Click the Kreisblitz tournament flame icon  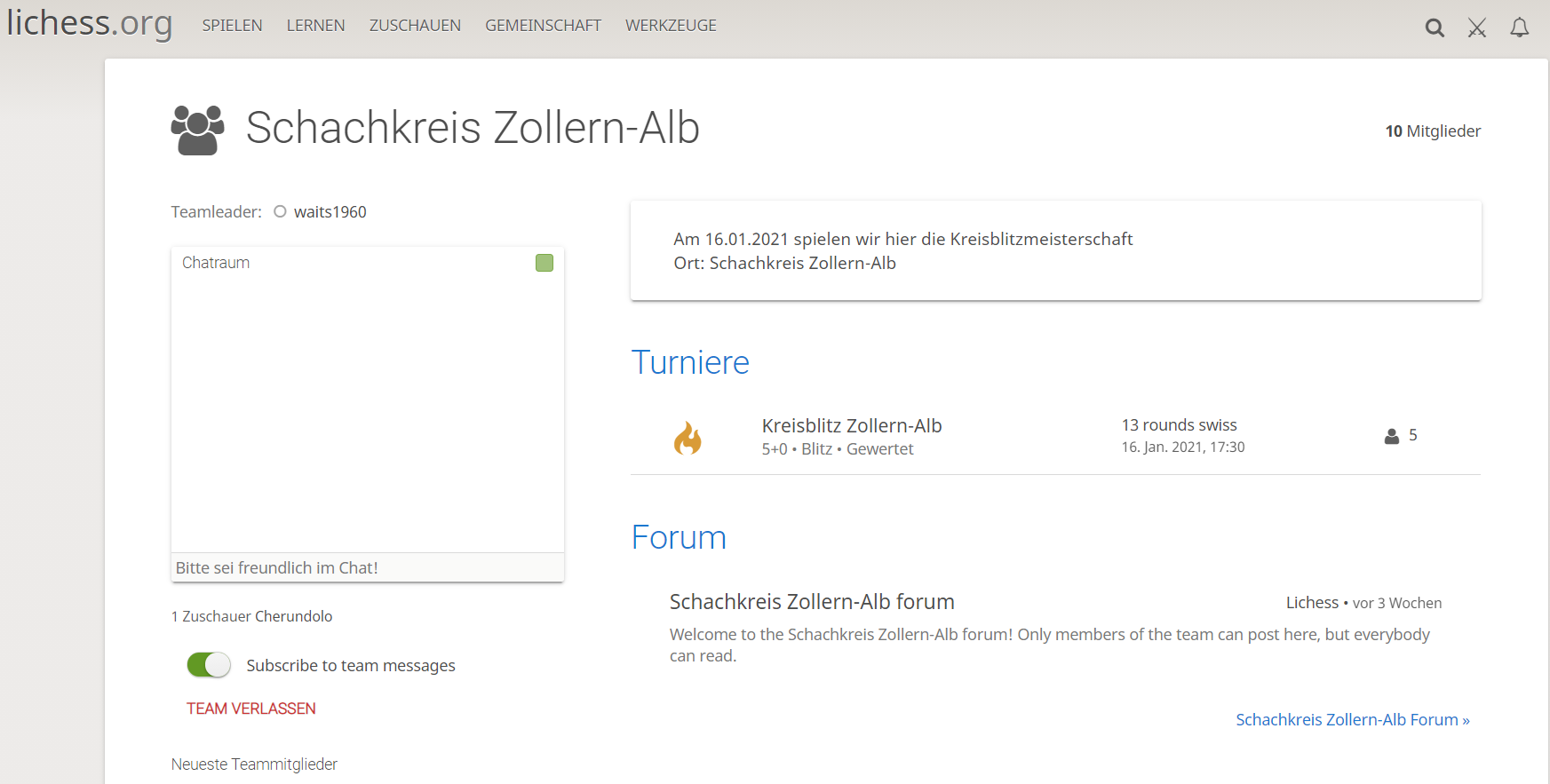688,437
